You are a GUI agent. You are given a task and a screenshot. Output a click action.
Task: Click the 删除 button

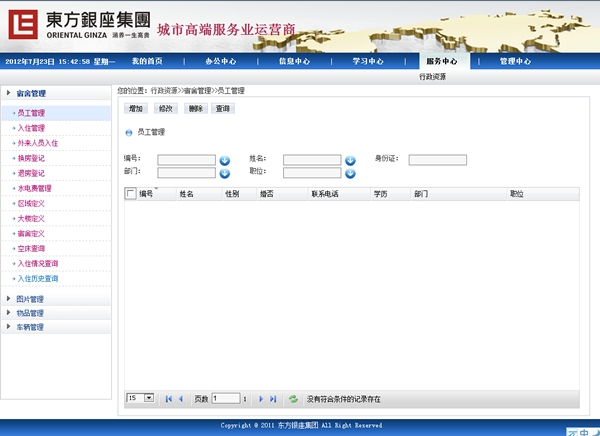(196, 109)
